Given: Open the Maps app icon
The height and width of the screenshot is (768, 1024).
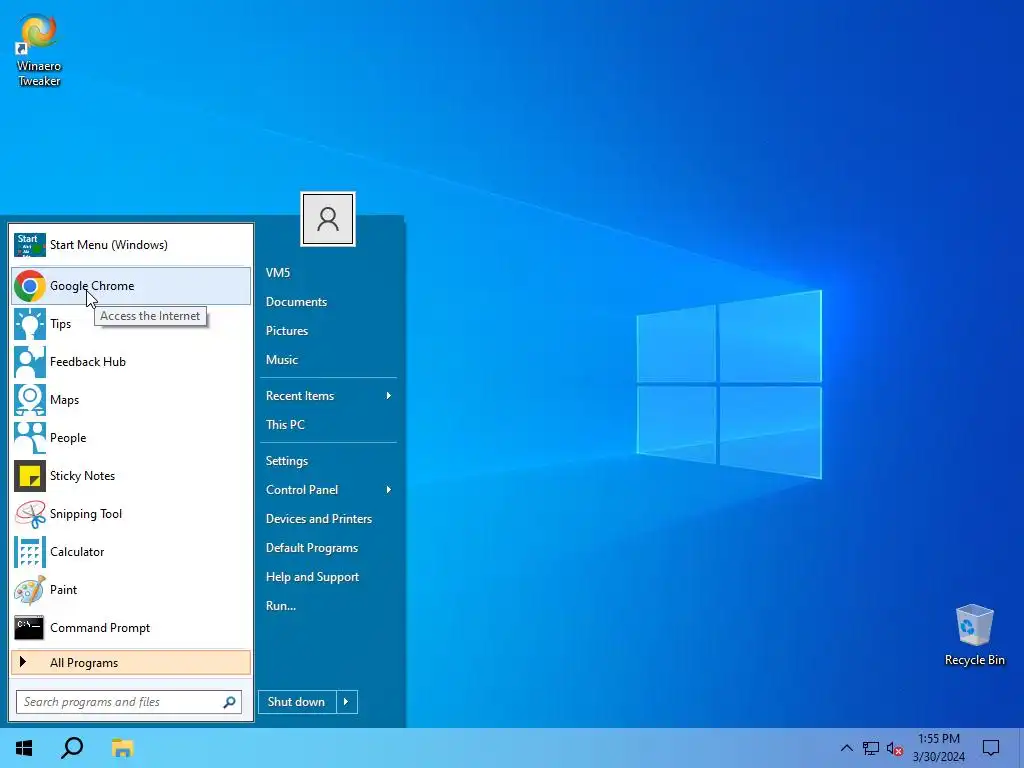Looking at the screenshot, I should [x=30, y=400].
